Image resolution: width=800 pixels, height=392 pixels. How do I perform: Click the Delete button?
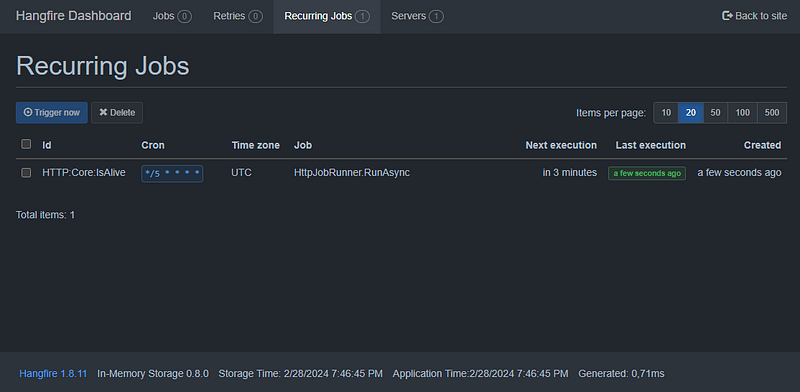[x=117, y=113]
